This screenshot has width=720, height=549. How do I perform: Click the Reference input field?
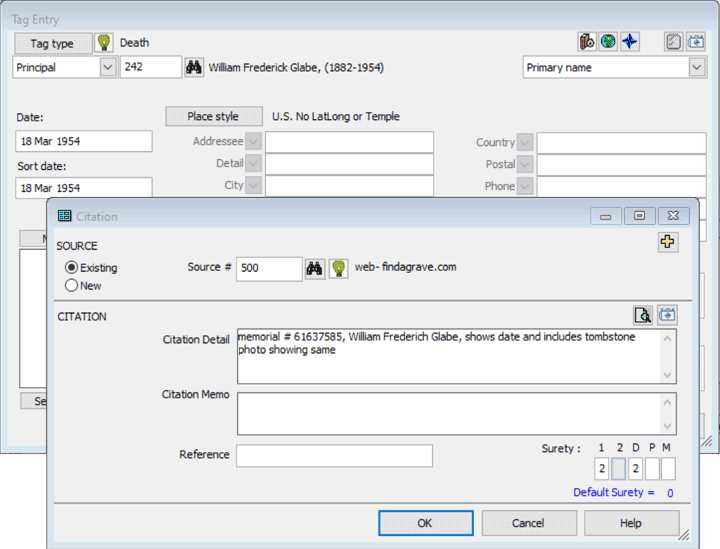(x=334, y=456)
